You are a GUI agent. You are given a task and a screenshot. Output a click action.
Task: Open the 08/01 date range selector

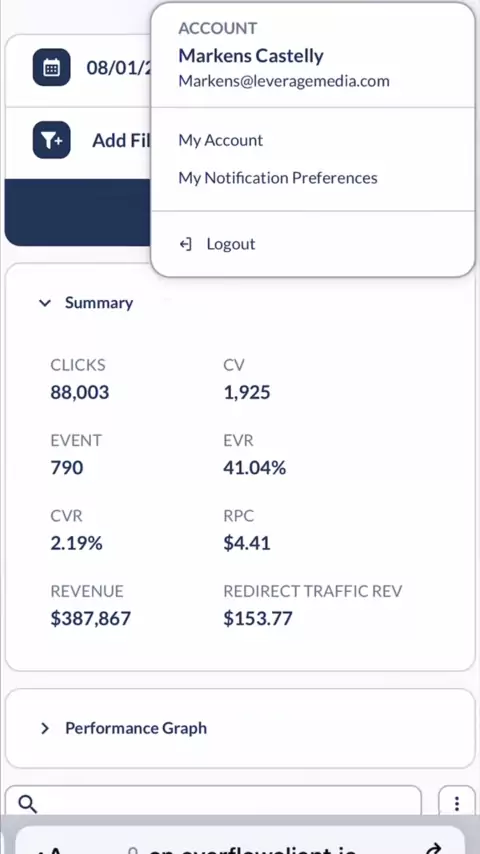118,68
